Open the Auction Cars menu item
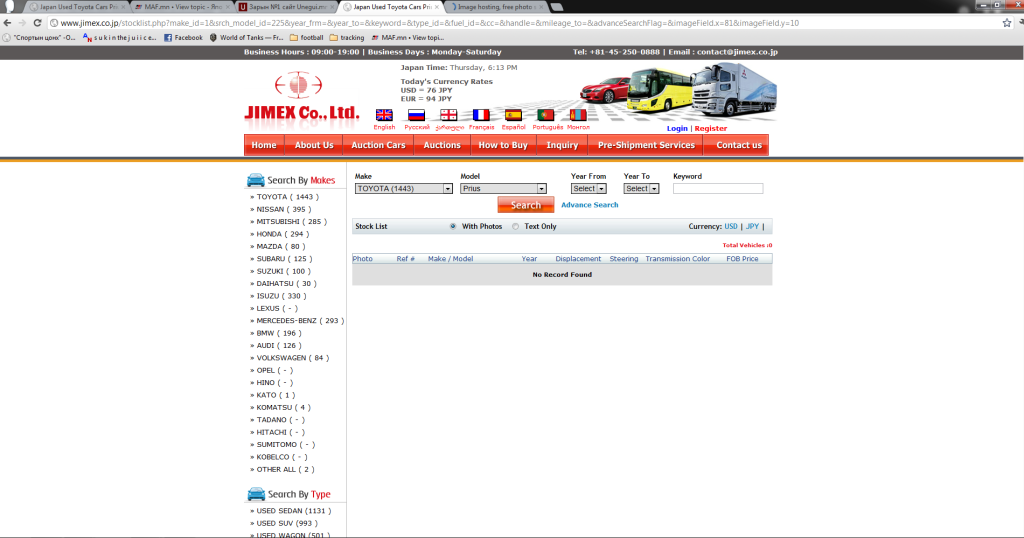Screen dimensions: 1024x538 [x=378, y=145]
